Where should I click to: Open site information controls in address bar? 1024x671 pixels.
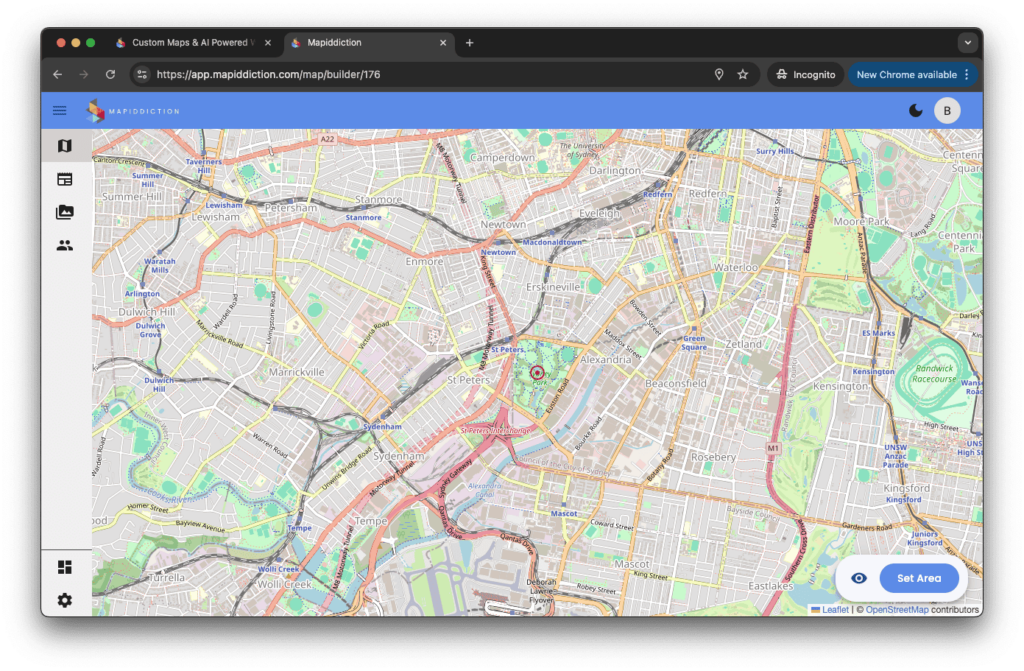pyautogui.click(x=142, y=74)
